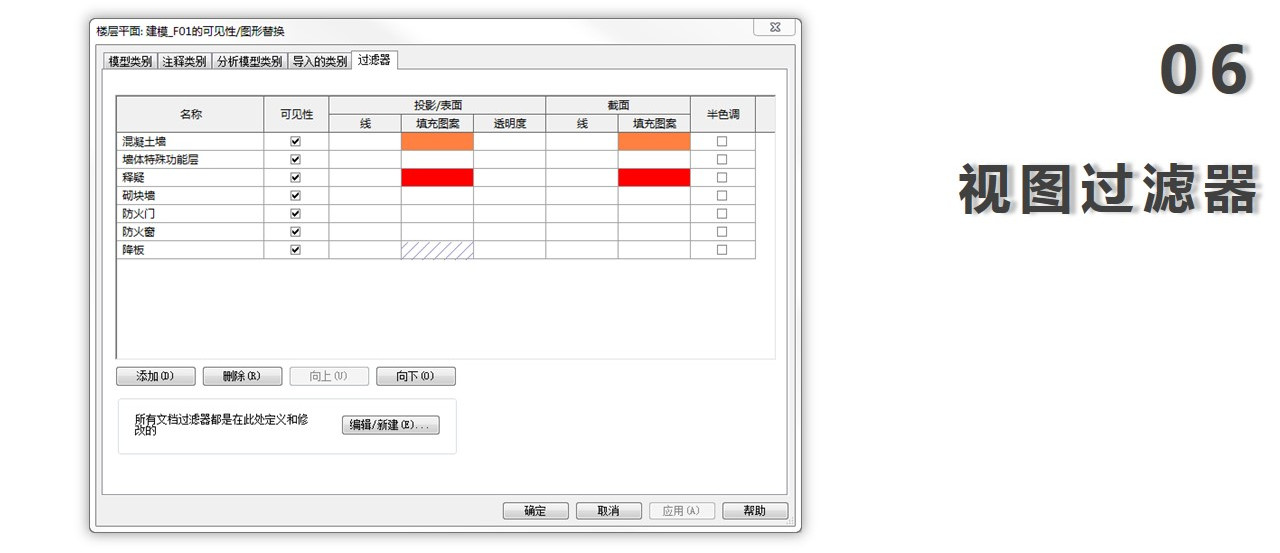Toggle visibility checkbox for 墙体特殊功能层 filter
The height and width of the screenshot is (553, 1280).
coord(295,159)
